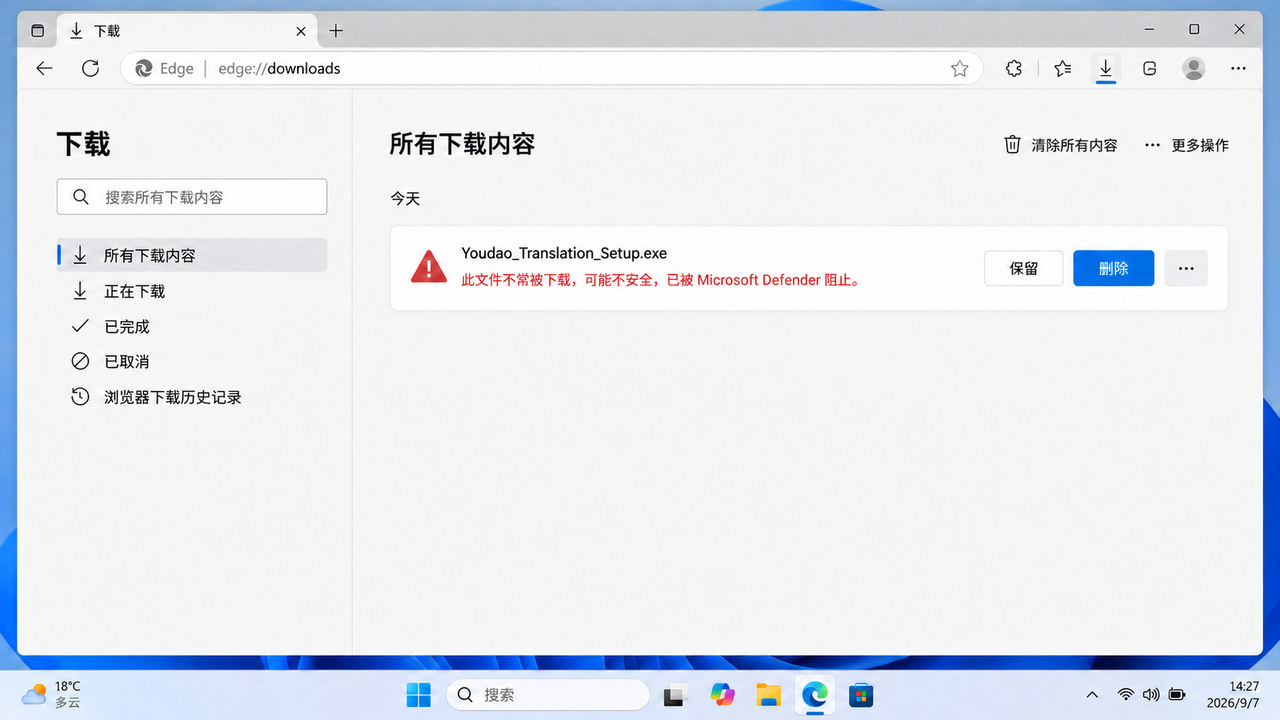Open the user profile avatar
This screenshot has width=1280, height=720.
click(x=1193, y=68)
